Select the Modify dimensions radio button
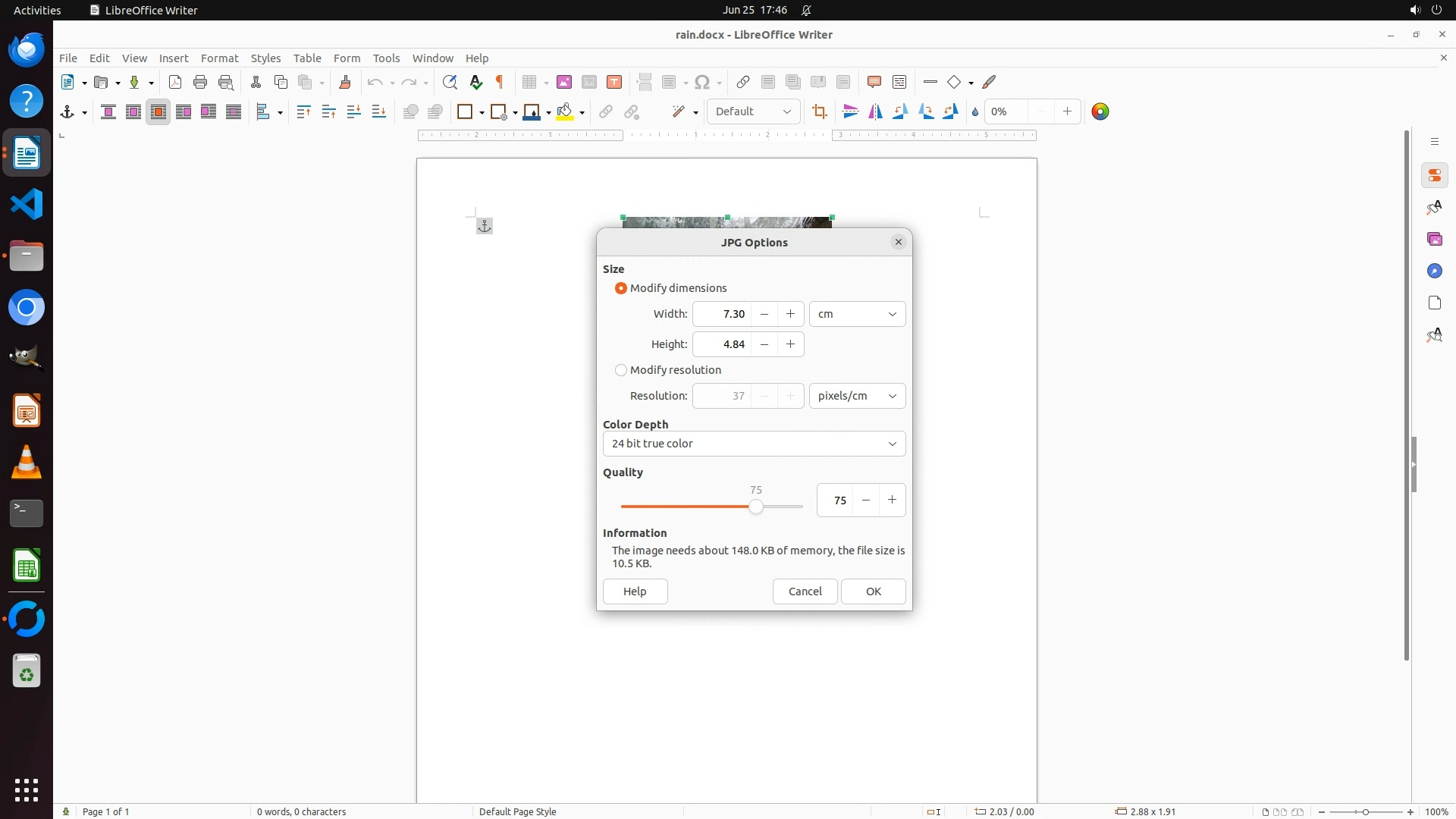Screen dimensions: 1456x819 (621, 288)
